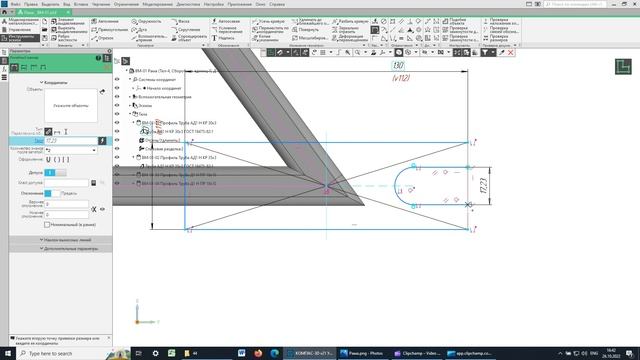Select the Надпись text tool
Image resolution: width=640 pixels, height=360 pixels.
tap(223, 38)
